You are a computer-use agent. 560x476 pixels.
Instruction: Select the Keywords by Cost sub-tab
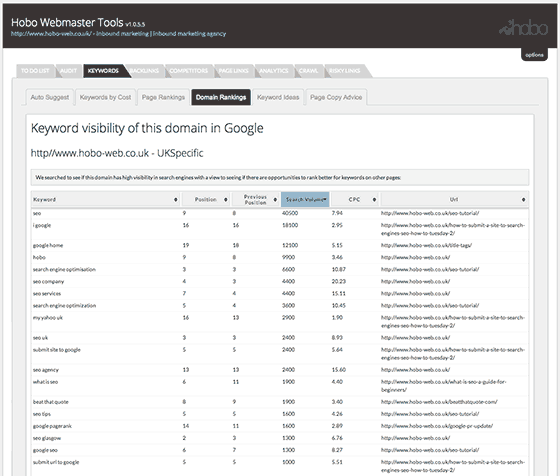[x=105, y=97]
